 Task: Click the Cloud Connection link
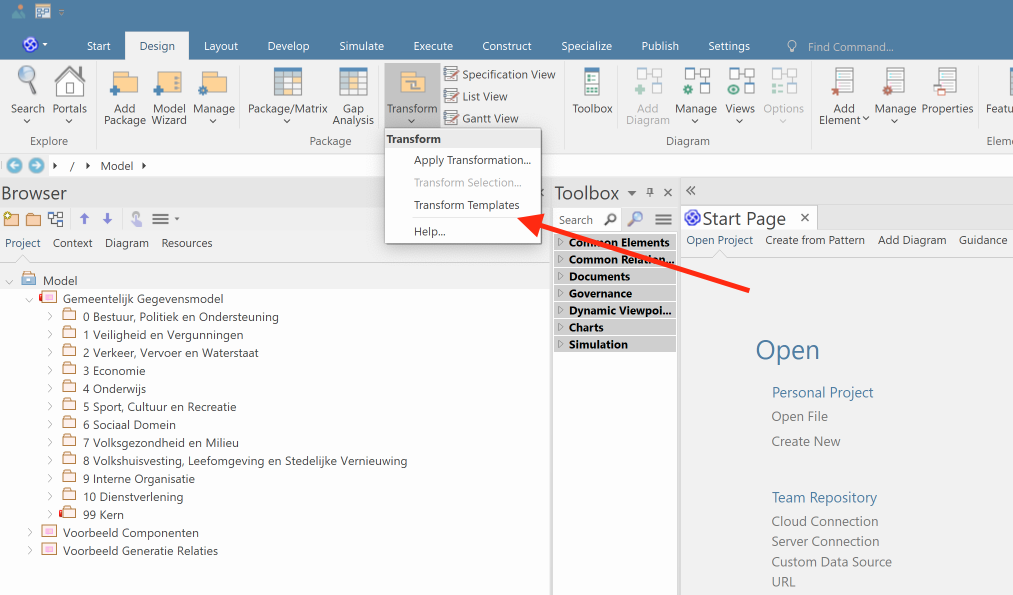pos(824,521)
